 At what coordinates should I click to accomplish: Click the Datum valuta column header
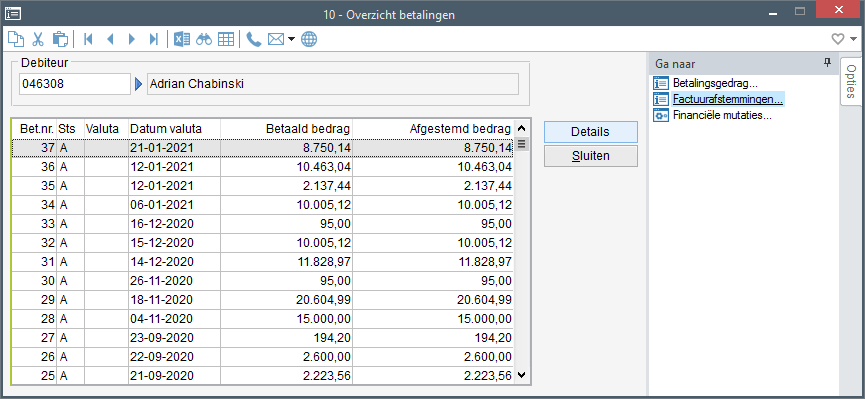tap(174, 129)
